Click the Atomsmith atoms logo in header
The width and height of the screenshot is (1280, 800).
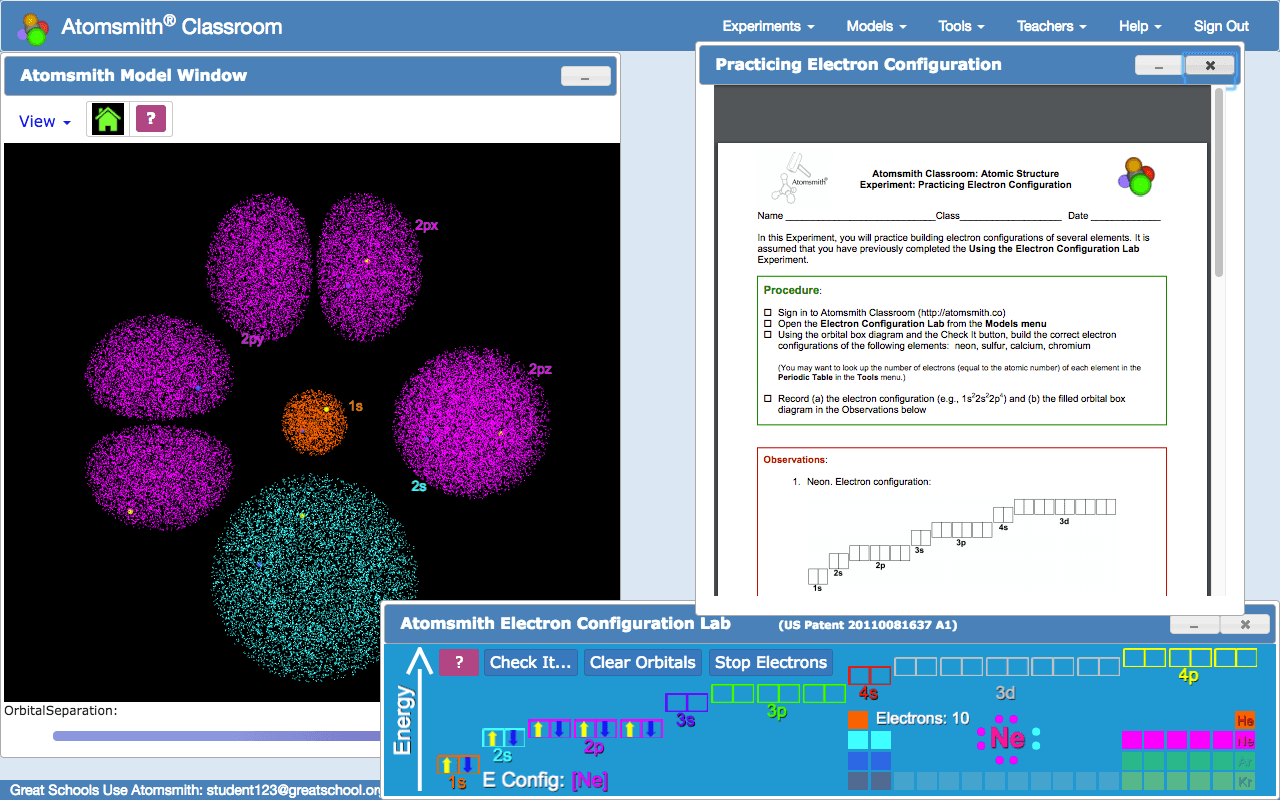coord(34,28)
